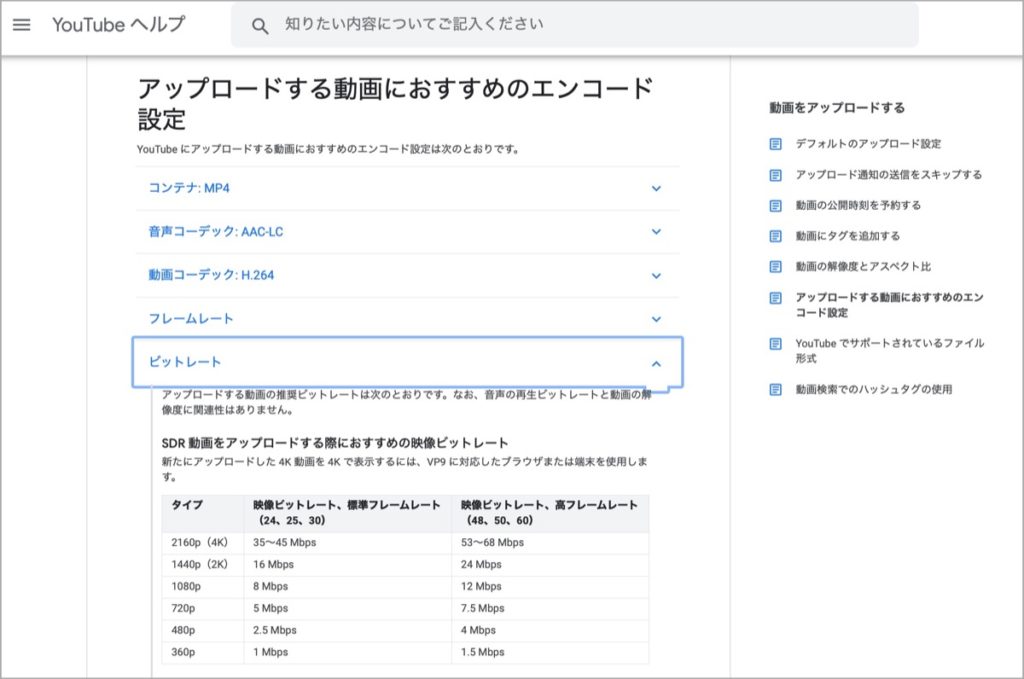
Task: Click document icon beside サポートされているファイル形式
Action: 775,343
